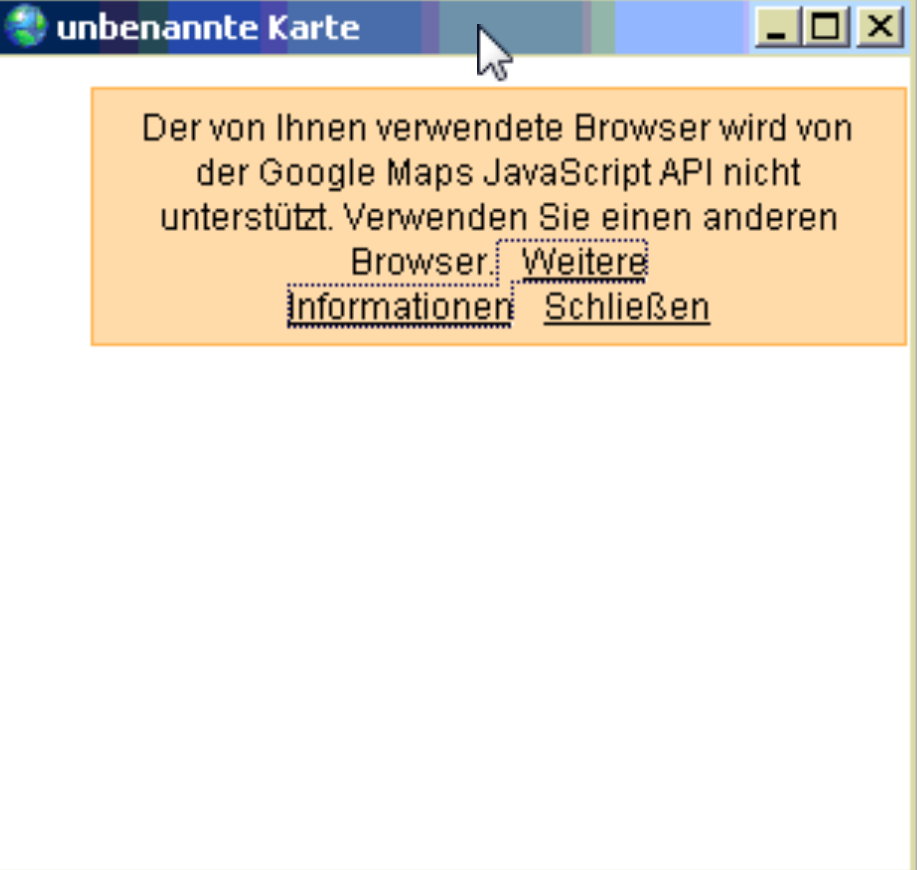Viewport: 917px width, 870px height.
Task: Close the 'unbenannte Karte' window
Action: coord(880,26)
